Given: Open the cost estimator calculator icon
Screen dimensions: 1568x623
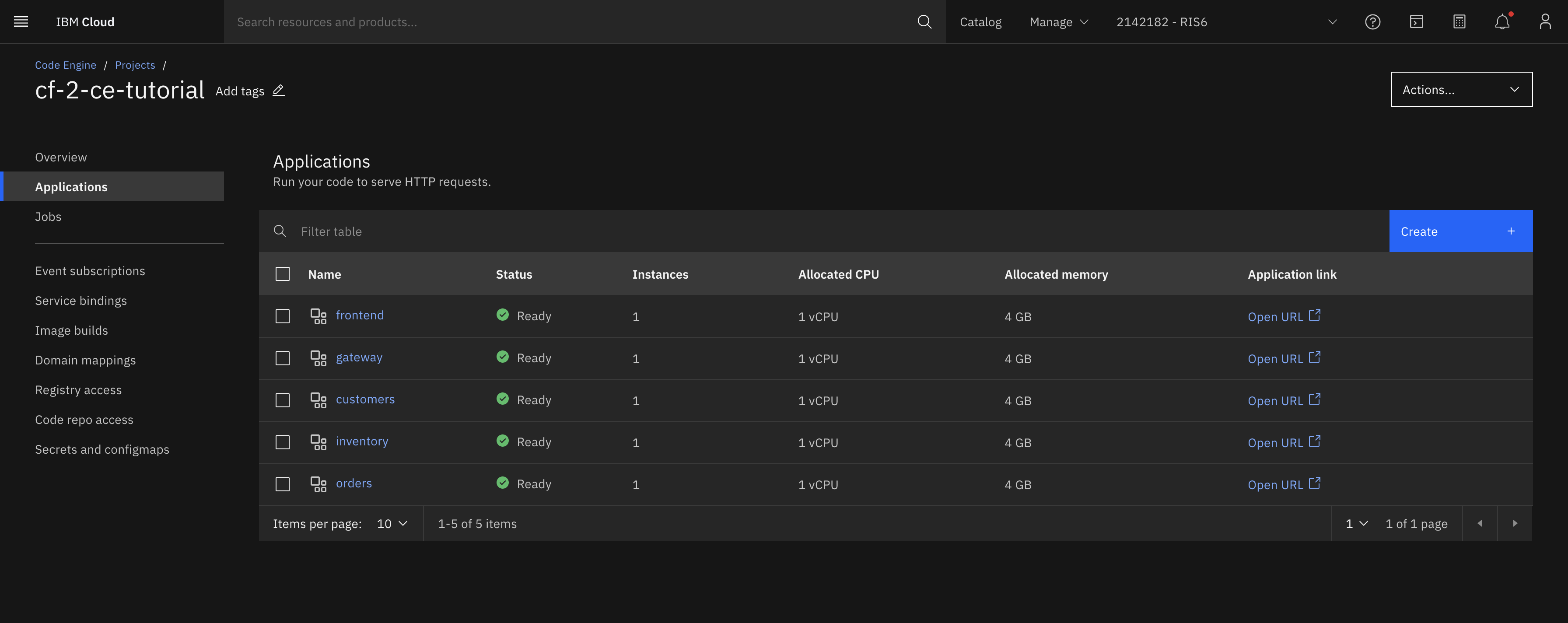Looking at the screenshot, I should [1459, 22].
